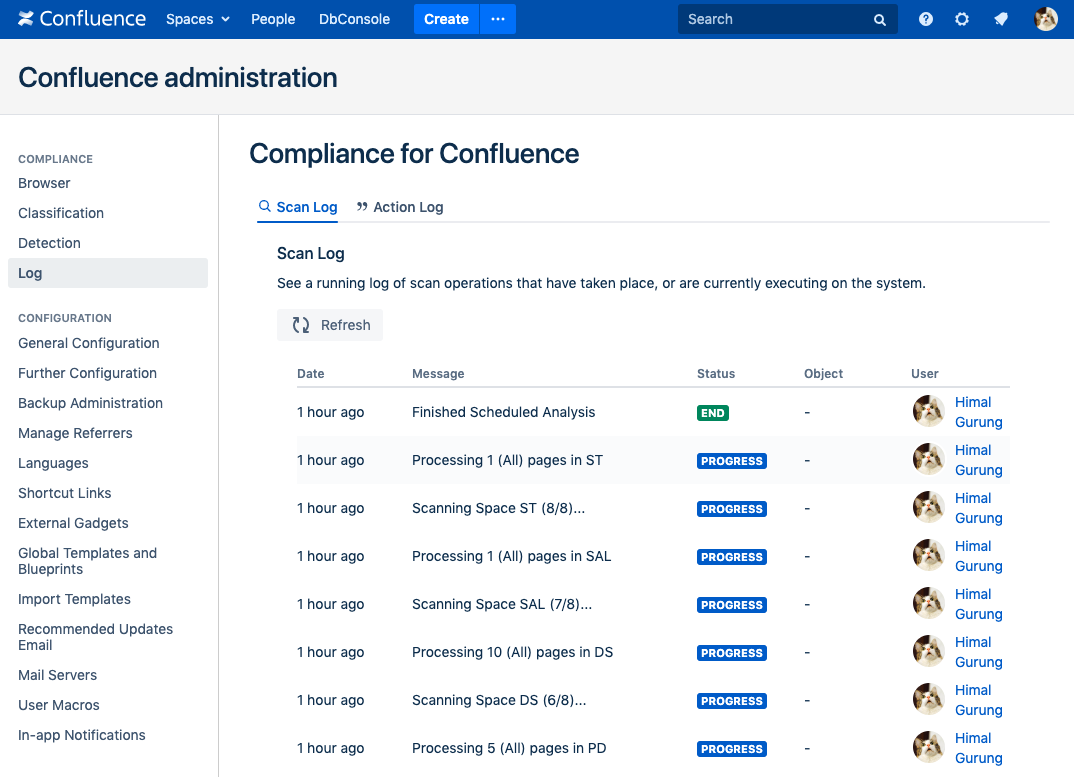1074x777 pixels.
Task: Open the settings gear icon
Action: 962,19
